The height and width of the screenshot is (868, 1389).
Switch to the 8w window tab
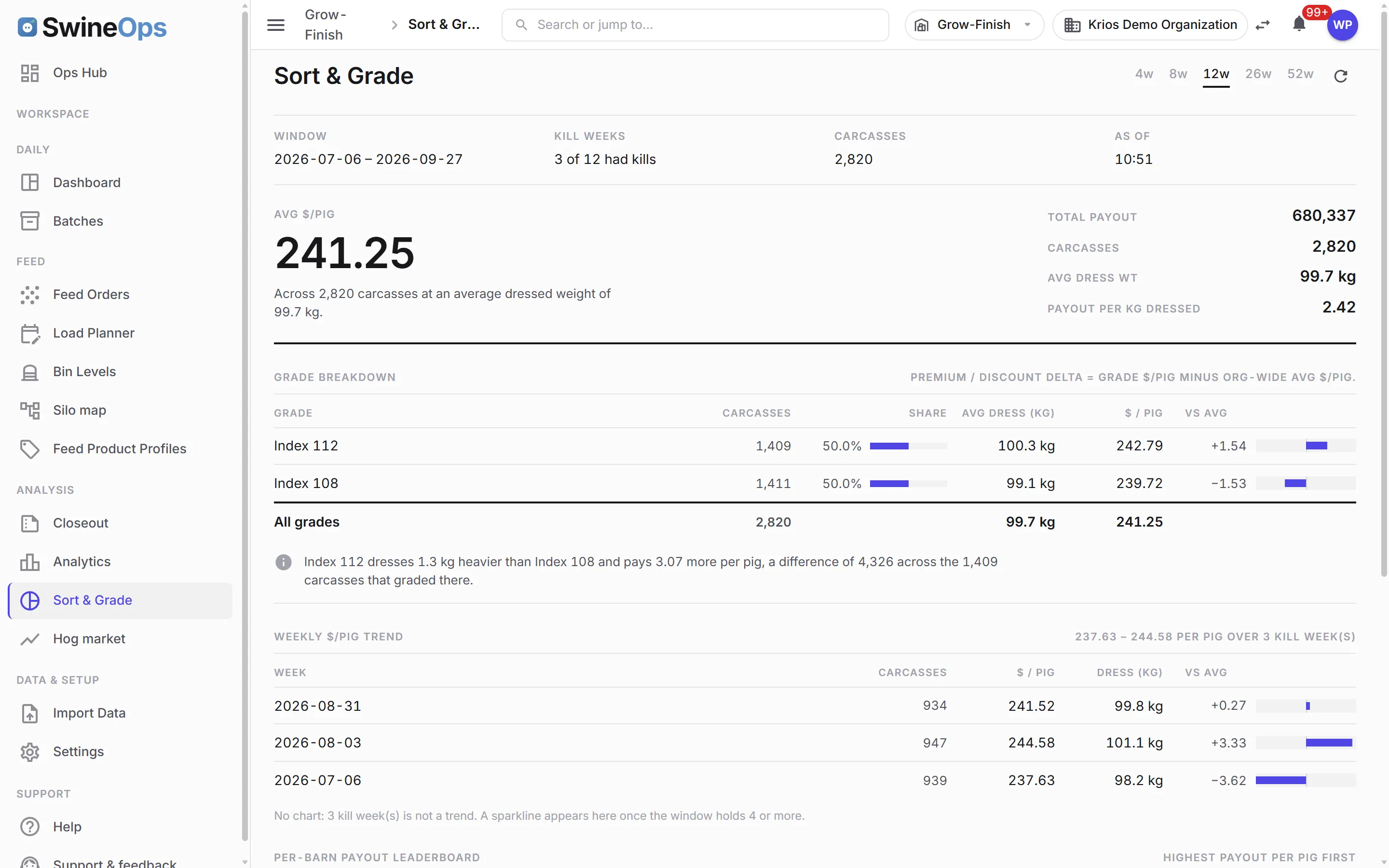click(1178, 74)
